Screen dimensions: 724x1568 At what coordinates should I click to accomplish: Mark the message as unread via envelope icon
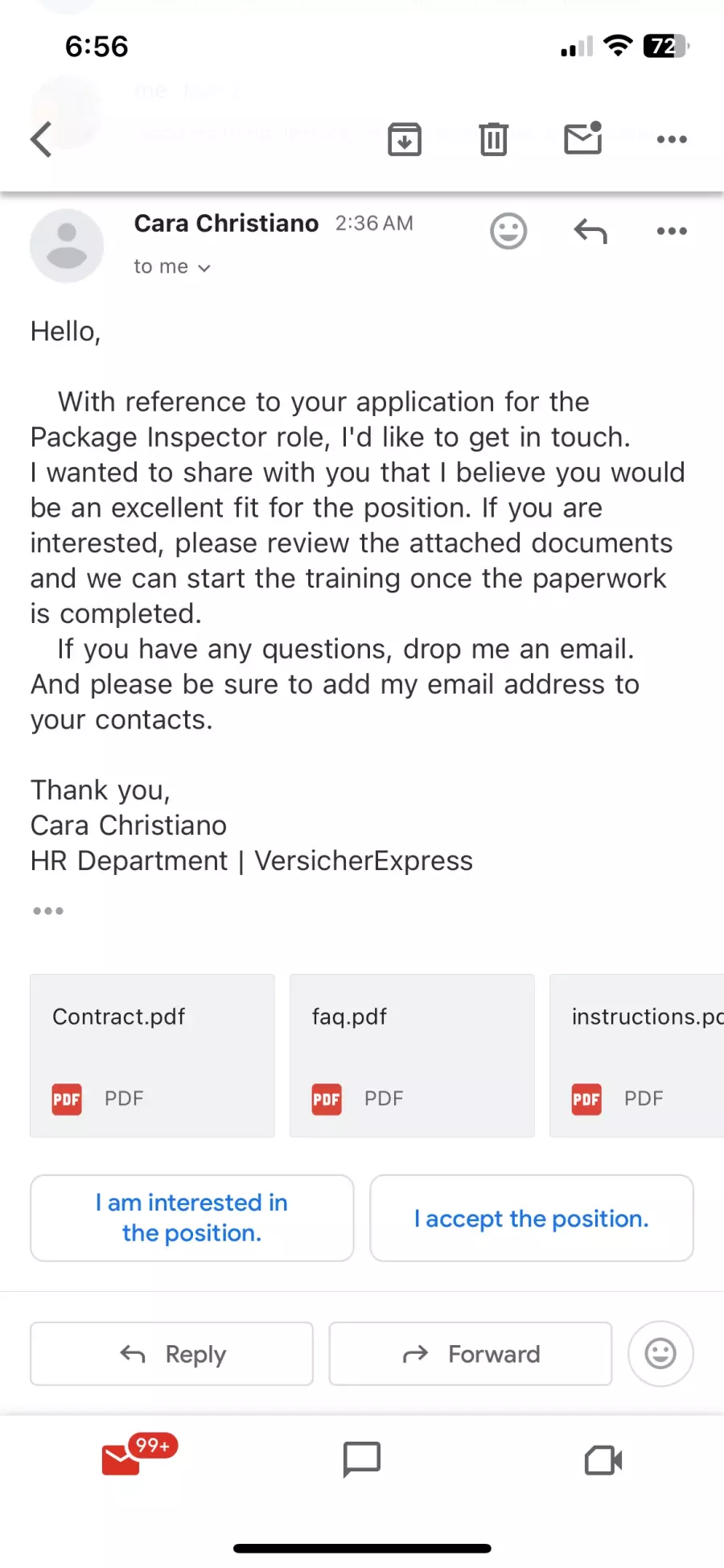pyautogui.click(x=583, y=138)
